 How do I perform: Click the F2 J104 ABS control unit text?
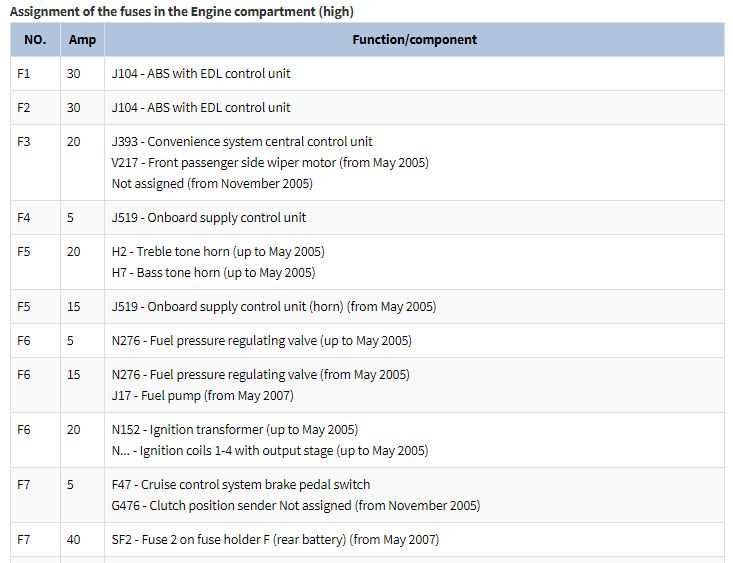click(x=201, y=108)
